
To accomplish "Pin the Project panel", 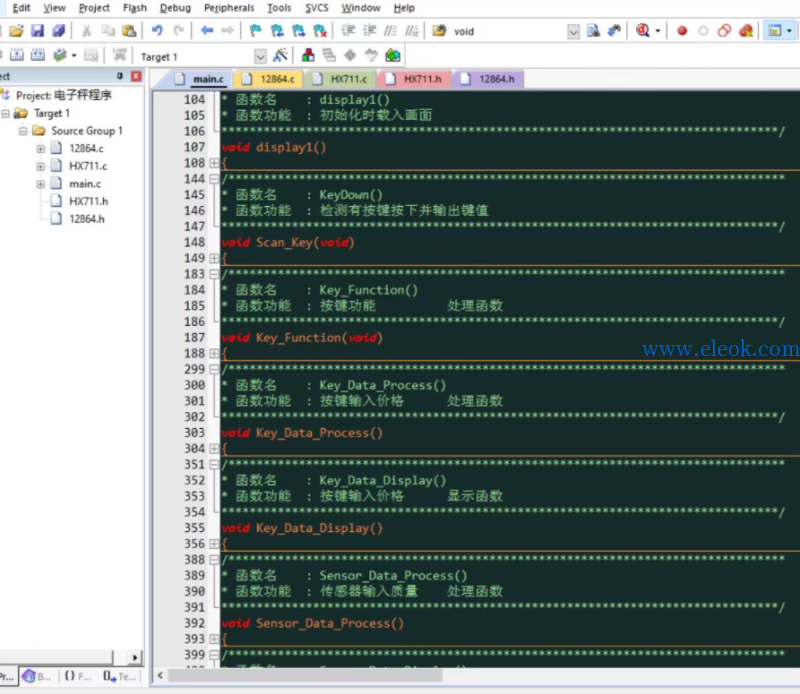I will [120, 76].
